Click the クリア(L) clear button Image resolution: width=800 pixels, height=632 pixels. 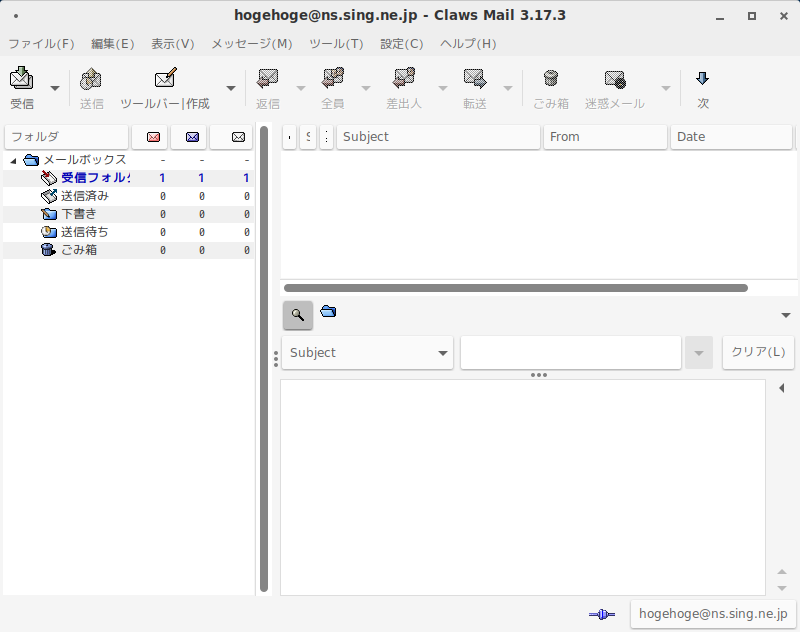click(x=758, y=352)
